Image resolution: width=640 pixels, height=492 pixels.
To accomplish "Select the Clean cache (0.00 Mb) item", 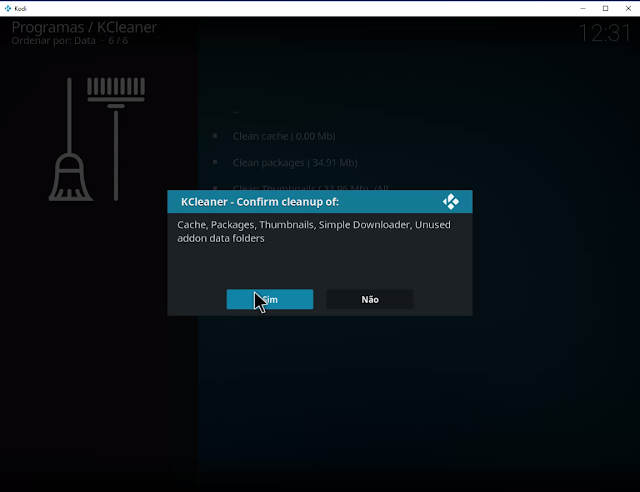I will (x=284, y=136).
